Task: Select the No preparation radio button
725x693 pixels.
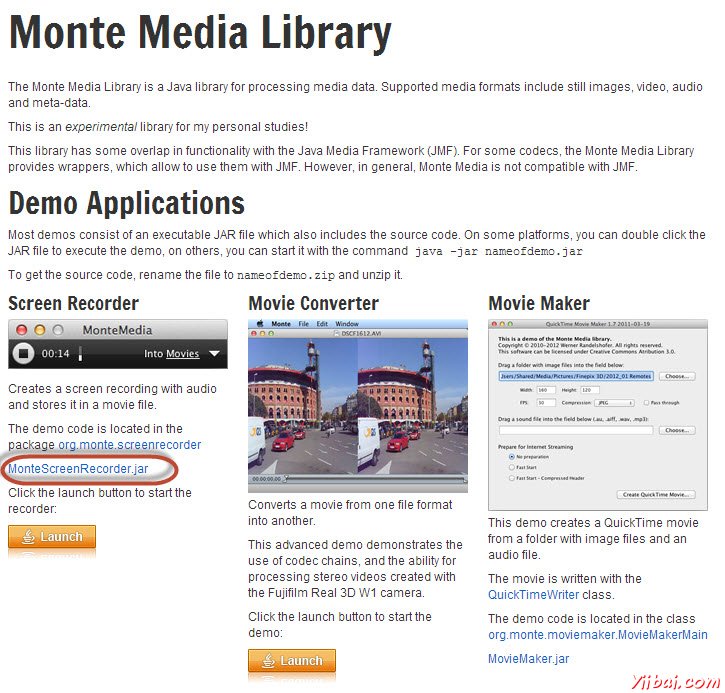Action: click(x=512, y=456)
